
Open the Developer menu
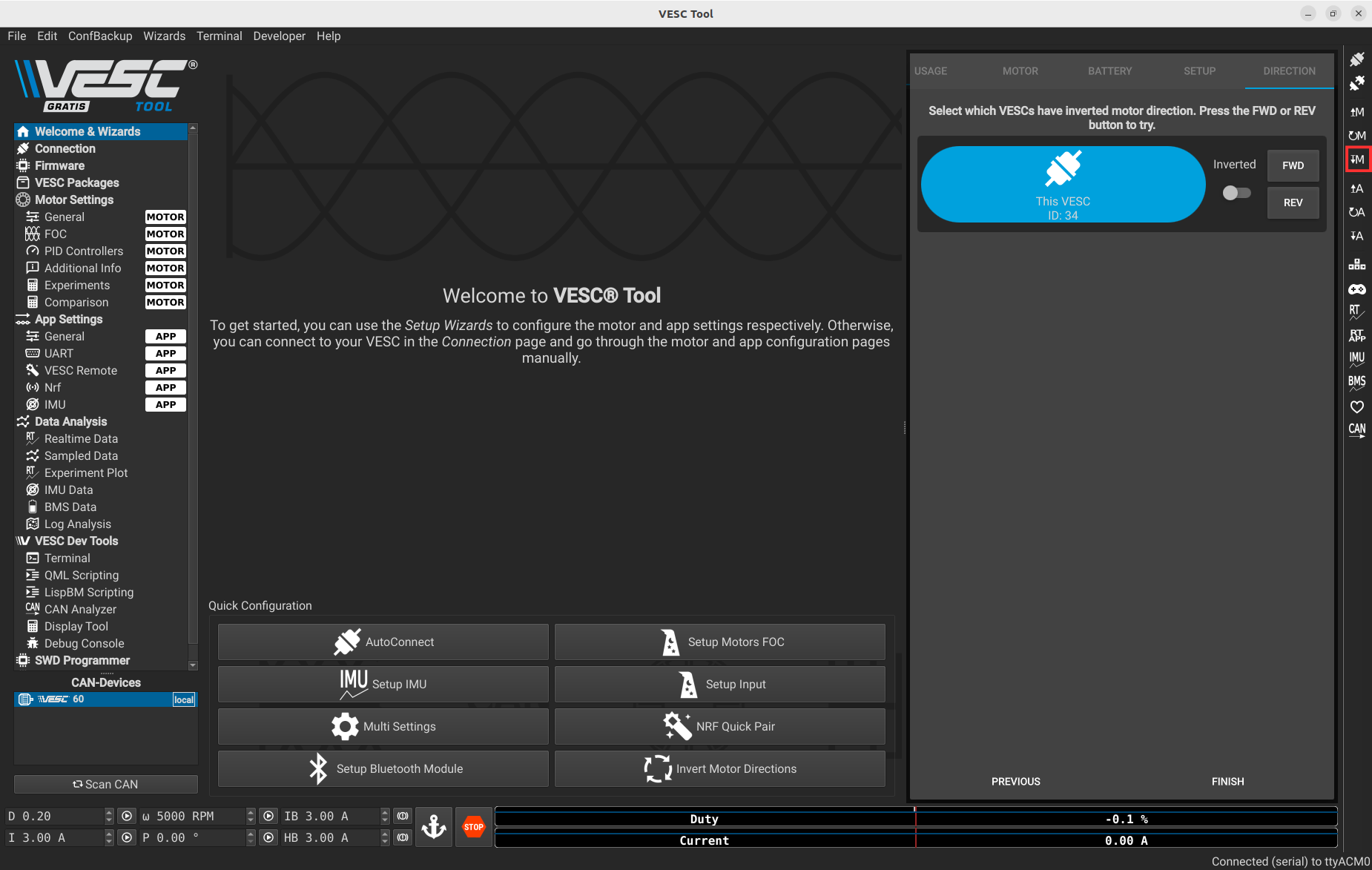click(279, 36)
